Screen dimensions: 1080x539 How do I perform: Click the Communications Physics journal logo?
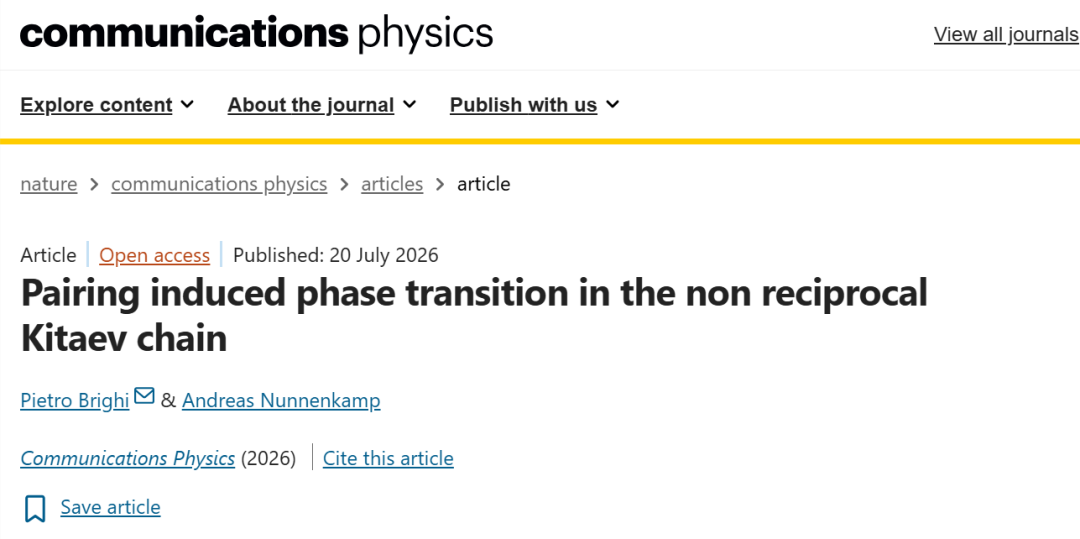pos(256,34)
